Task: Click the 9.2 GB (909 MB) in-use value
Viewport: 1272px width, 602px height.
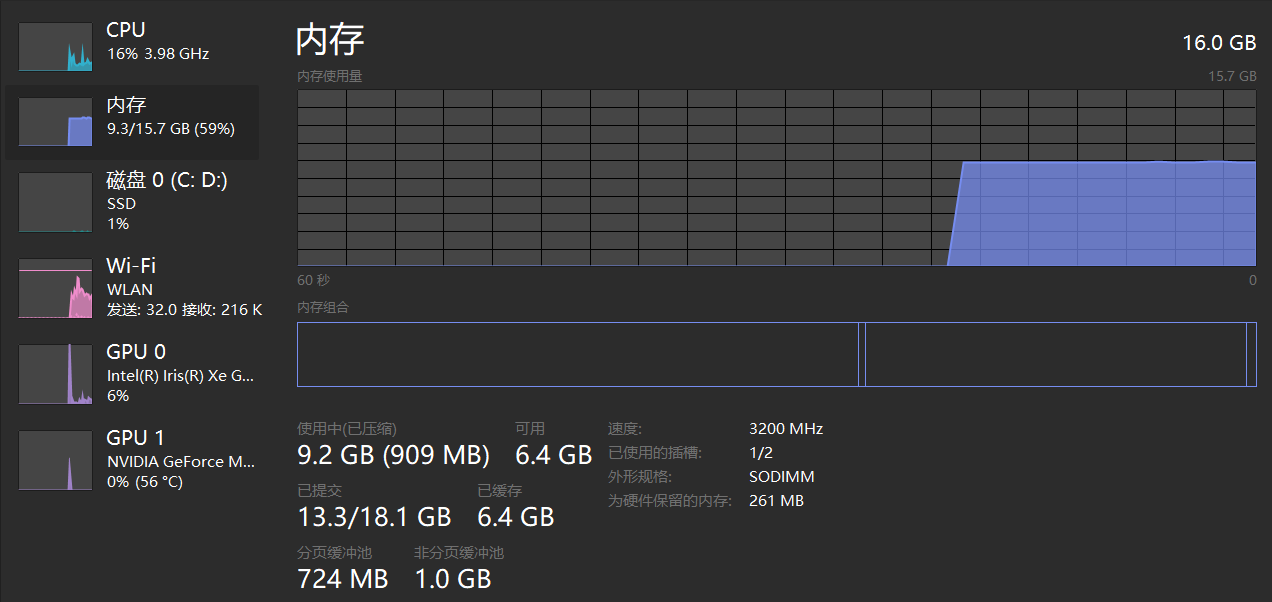Action: coord(393,456)
